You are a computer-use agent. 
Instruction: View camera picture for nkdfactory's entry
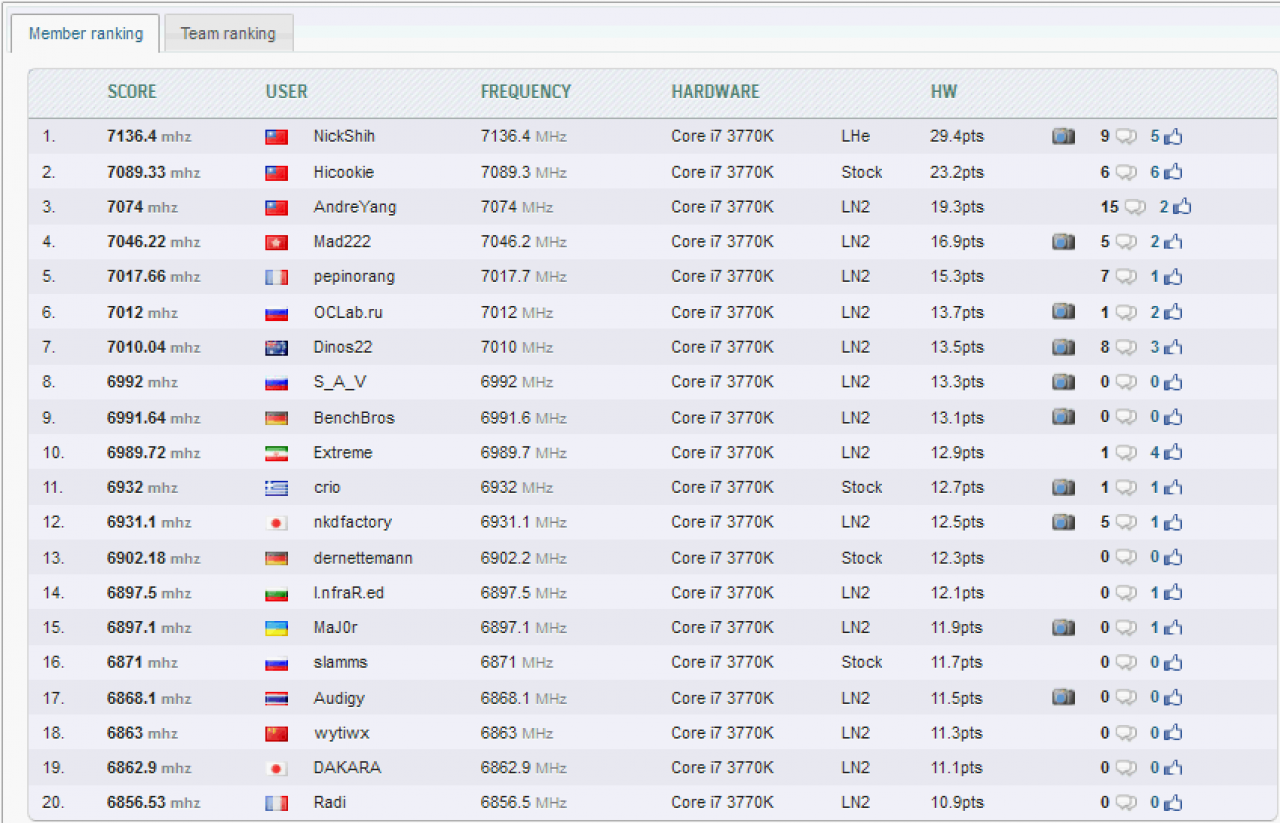pos(1063,522)
